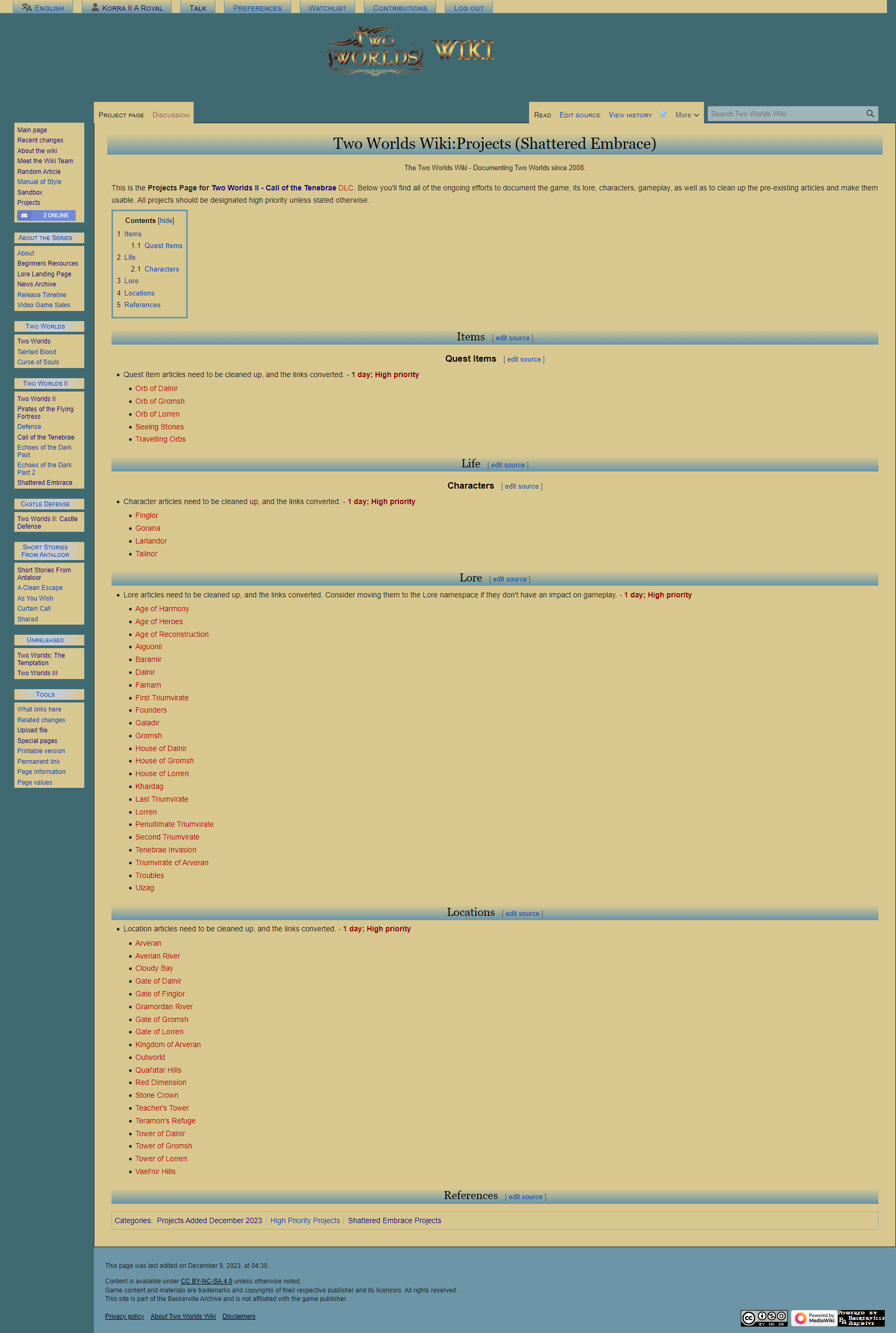Screen dimensions: 896x1333
Task: Open About Two Worlds Wiki footer link
Action: coord(183,1316)
